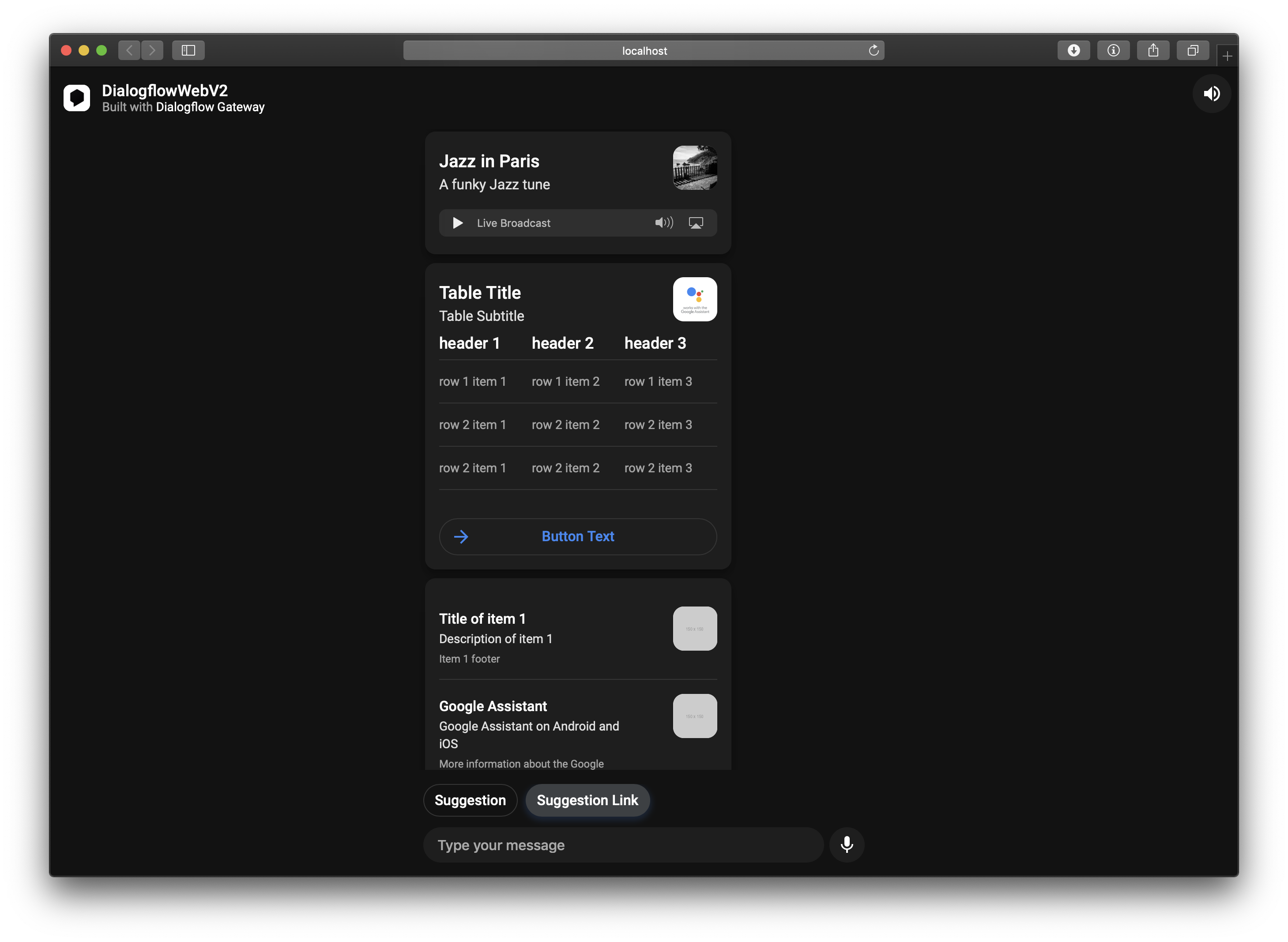Image resolution: width=1288 pixels, height=942 pixels.
Task: Click the localhost address bar
Action: pos(644,51)
